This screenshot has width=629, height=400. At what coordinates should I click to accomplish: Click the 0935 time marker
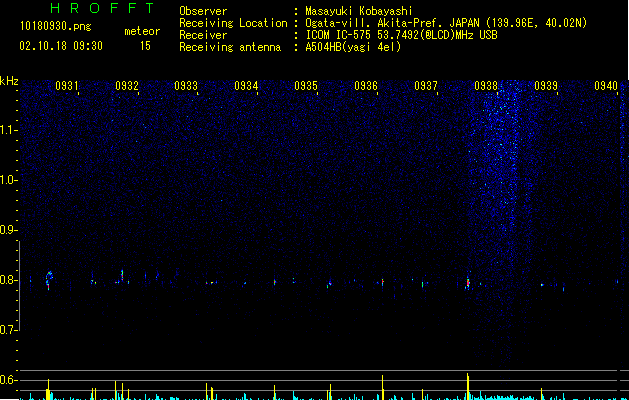306,86
